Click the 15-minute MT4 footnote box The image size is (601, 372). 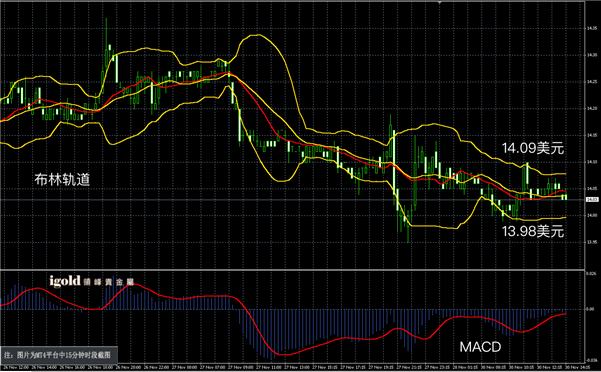pos(58,355)
